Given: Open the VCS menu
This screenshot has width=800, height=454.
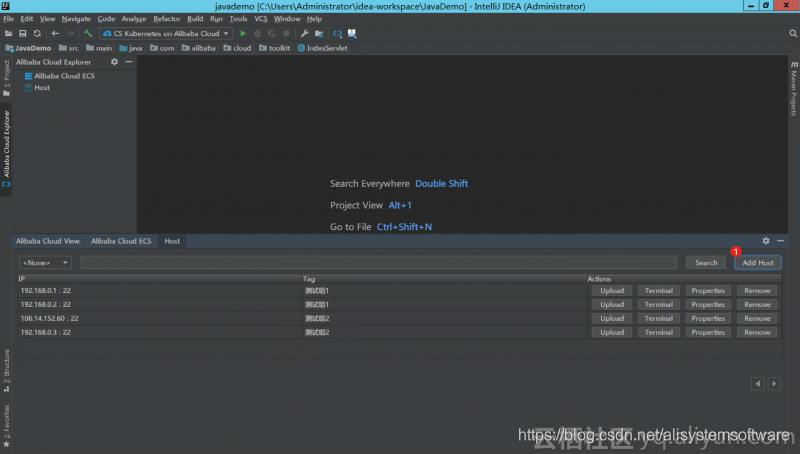Looking at the screenshot, I should click(x=261, y=19).
